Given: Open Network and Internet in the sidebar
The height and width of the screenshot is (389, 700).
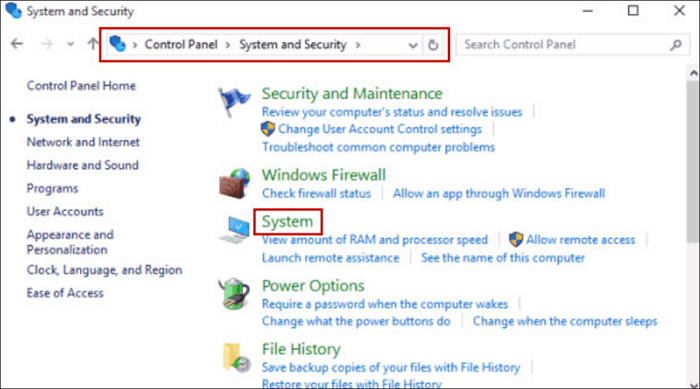Looking at the screenshot, I should (x=83, y=142).
